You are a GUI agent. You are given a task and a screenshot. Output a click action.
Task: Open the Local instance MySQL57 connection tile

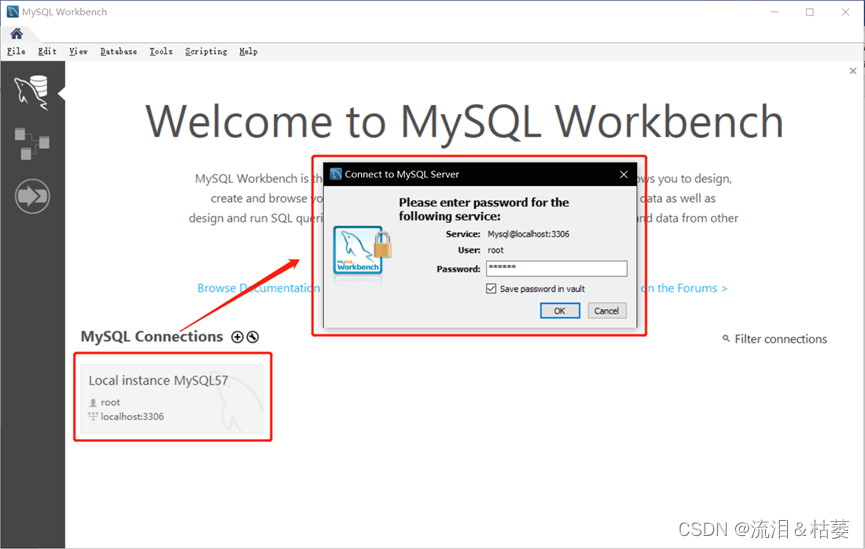pyautogui.click(x=172, y=398)
